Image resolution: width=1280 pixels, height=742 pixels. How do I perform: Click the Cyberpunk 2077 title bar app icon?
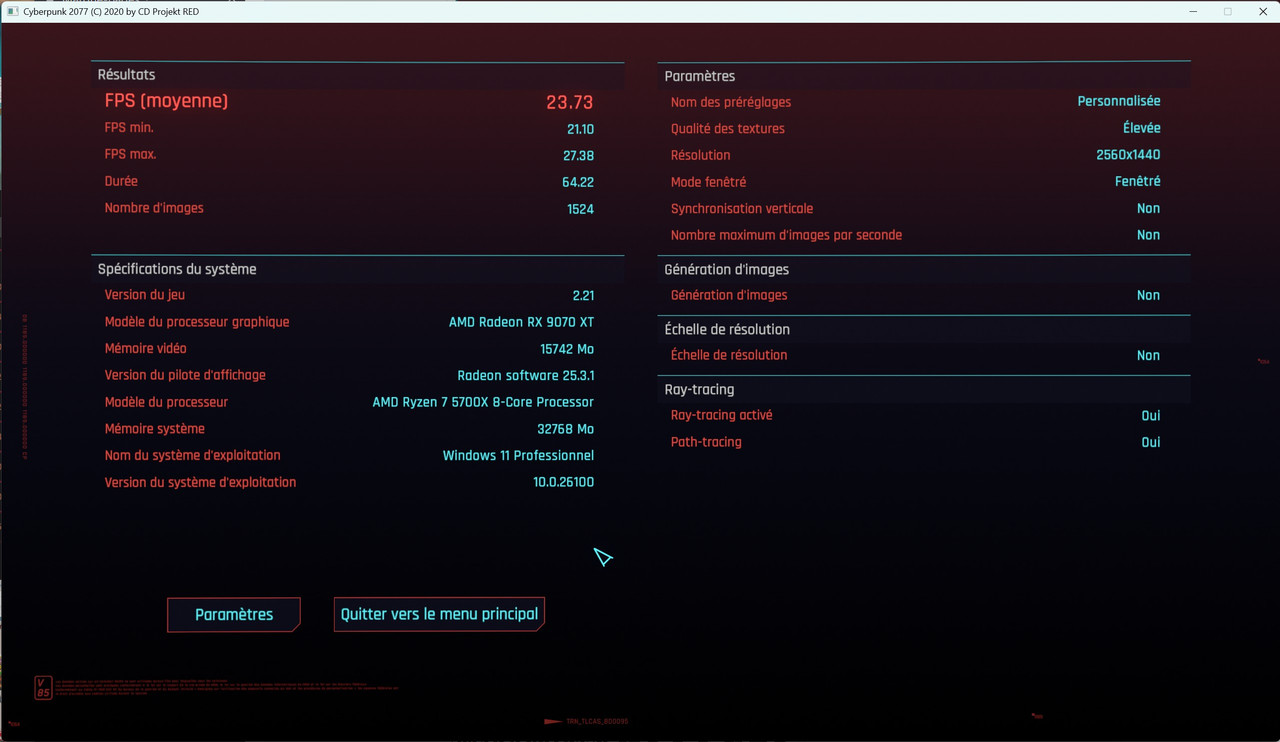pyautogui.click(x=12, y=11)
